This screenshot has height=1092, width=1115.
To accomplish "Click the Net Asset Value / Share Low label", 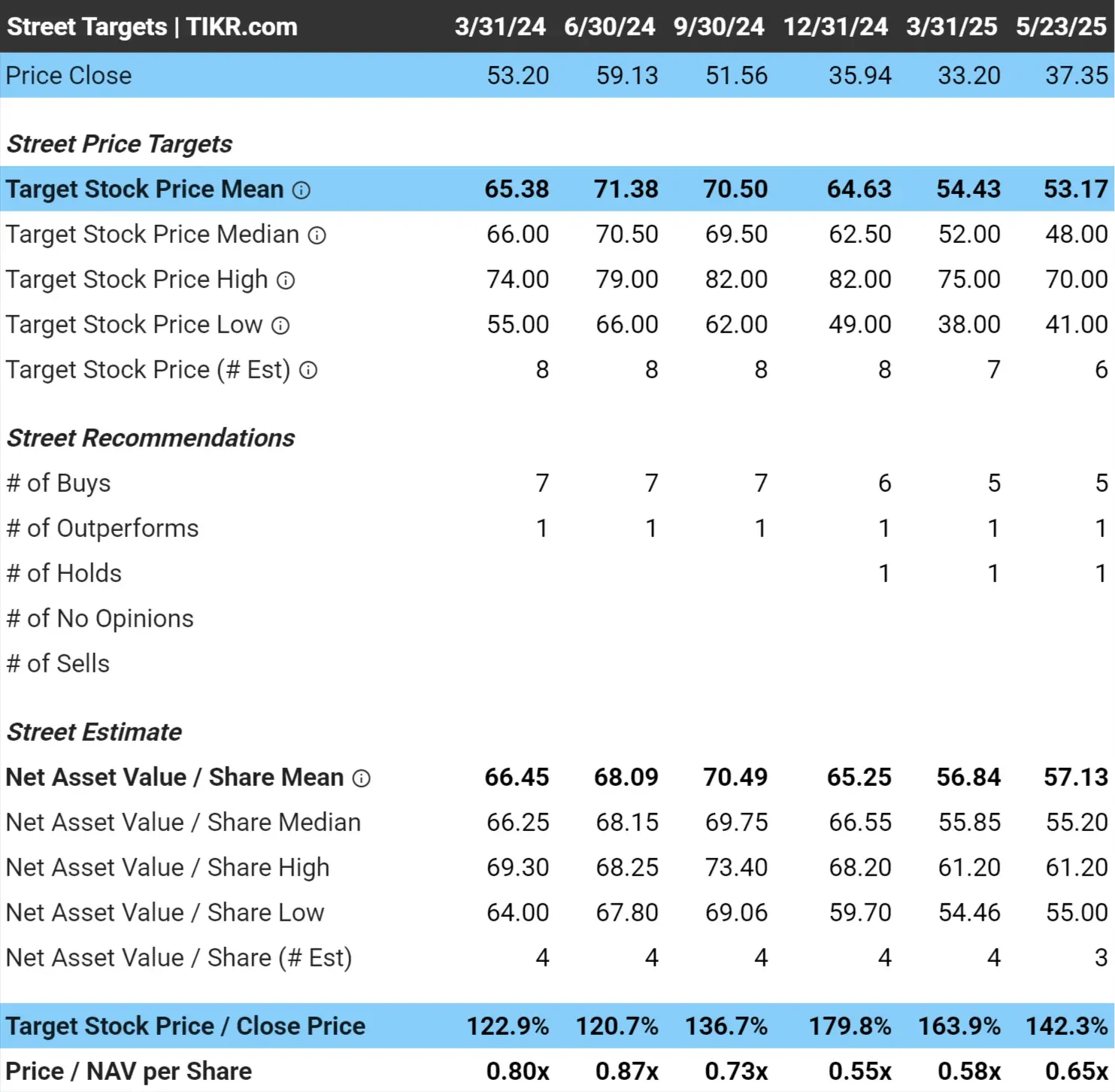I will pyautogui.click(x=165, y=912).
